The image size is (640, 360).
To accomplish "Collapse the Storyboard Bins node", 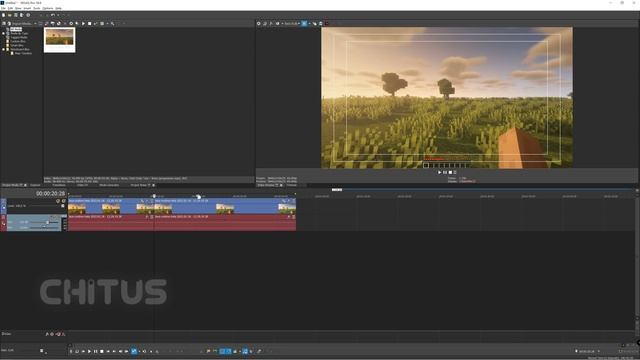I will (x=4, y=49).
